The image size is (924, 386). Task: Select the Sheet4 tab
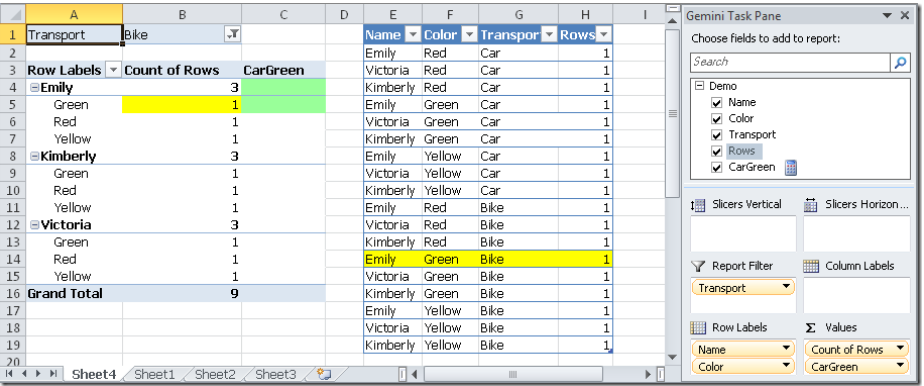(94, 374)
